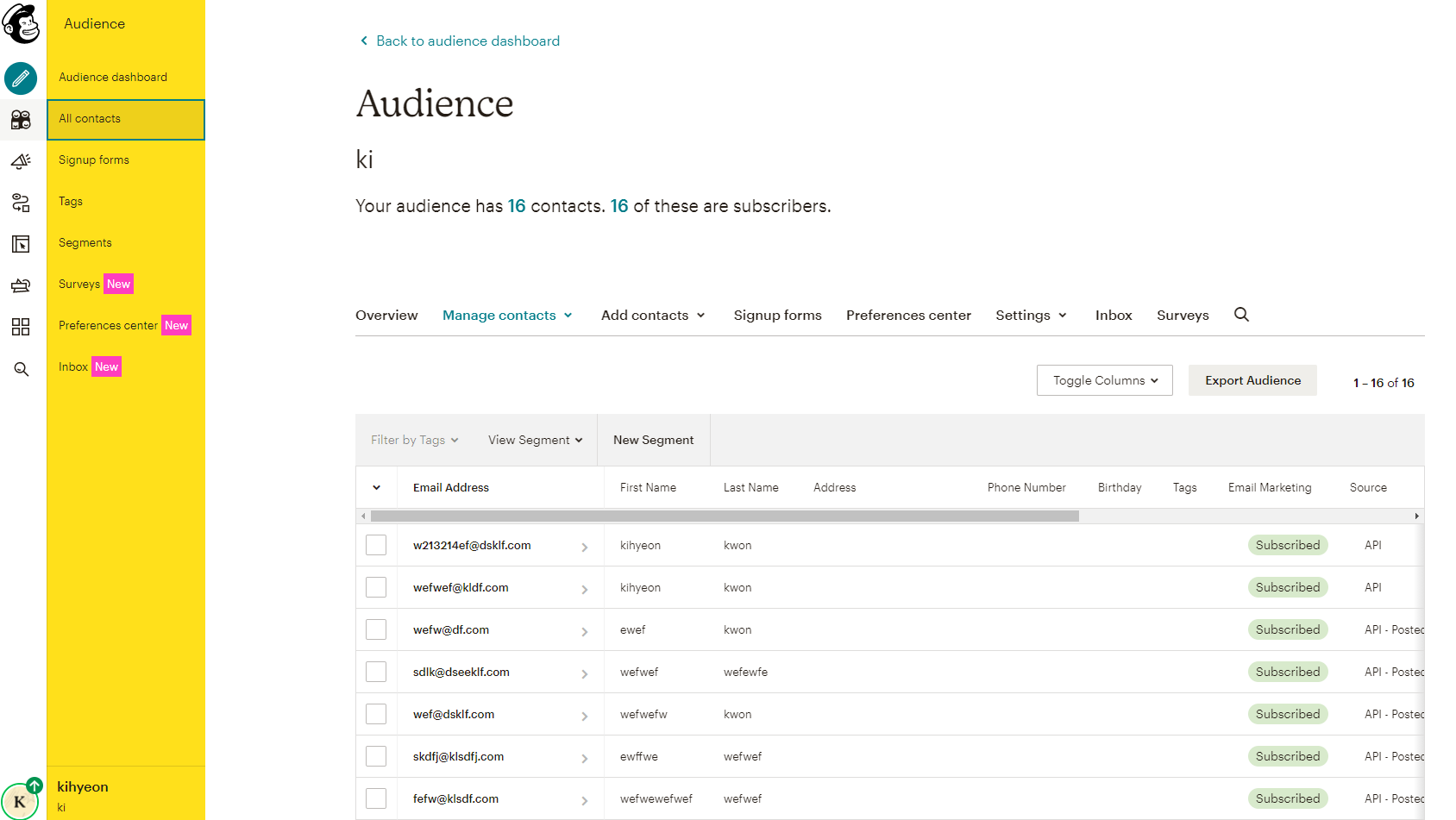Switch to the Overview tab

point(386,316)
